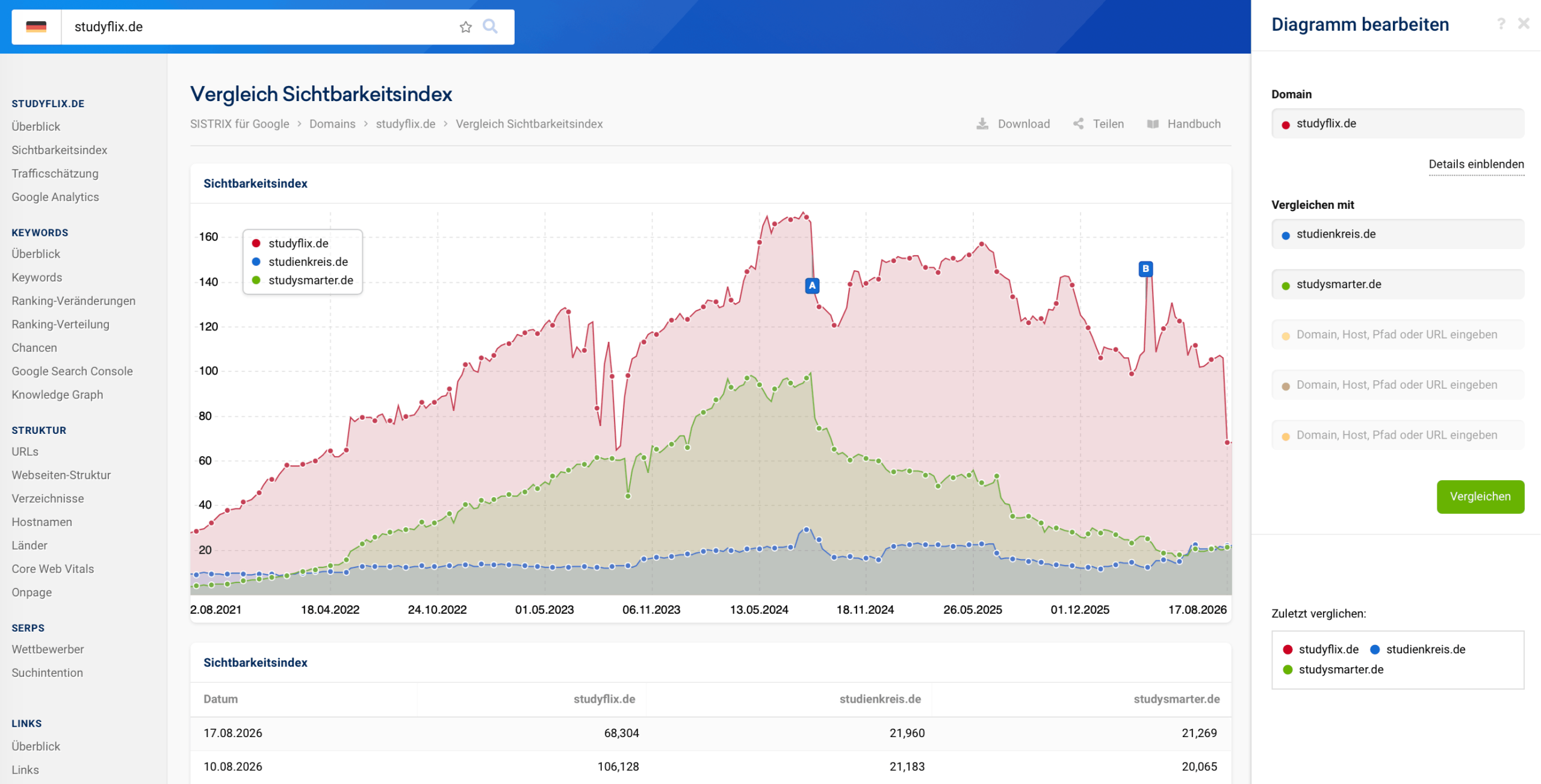Open Länder in sidebar

(29, 546)
